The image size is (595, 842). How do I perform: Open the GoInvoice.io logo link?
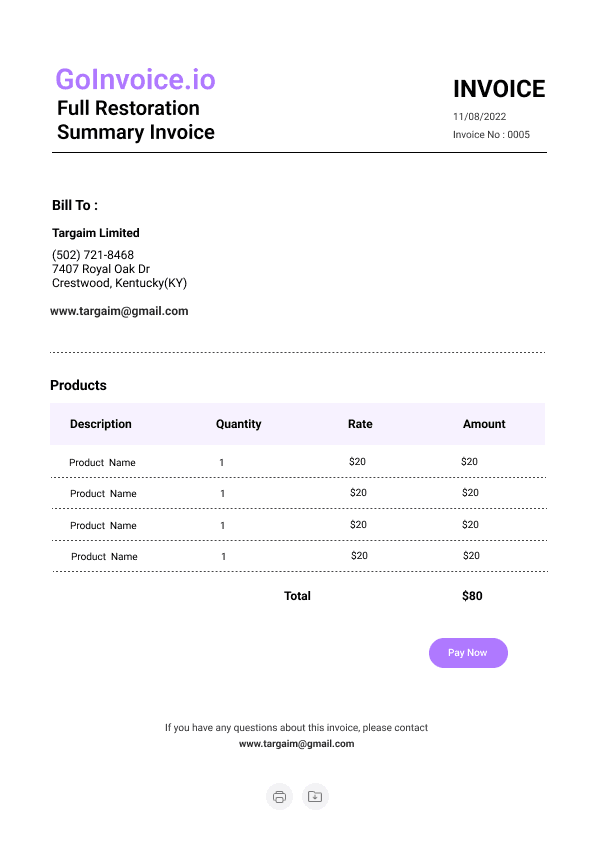[x=135, y=79]
